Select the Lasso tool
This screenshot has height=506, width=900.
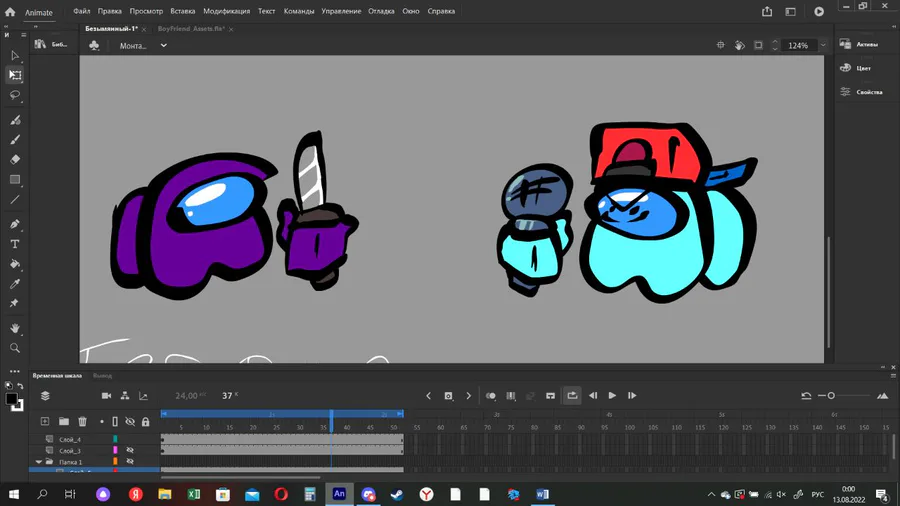tap(15, 95)
